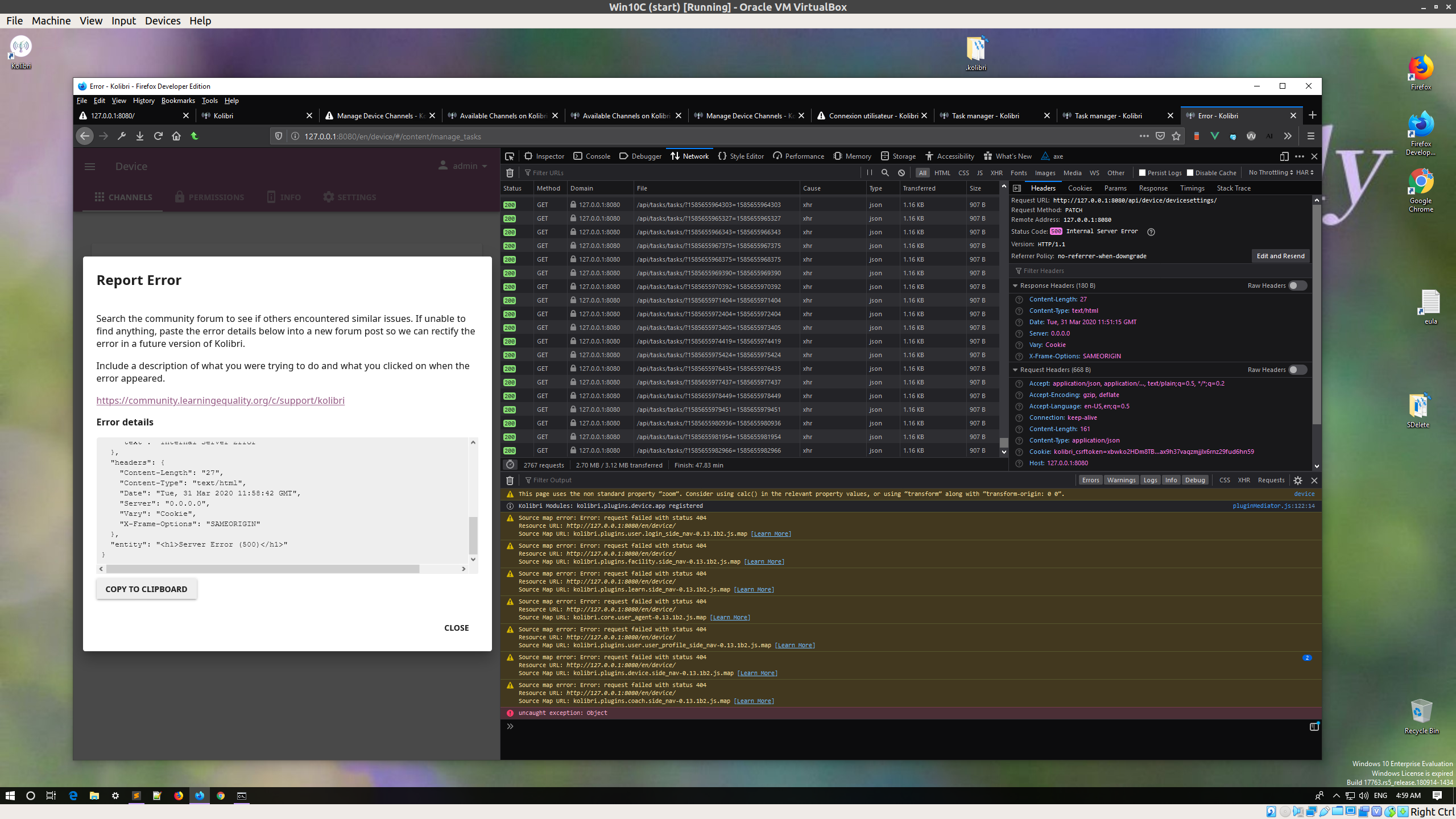Open the Kolibri community support link

pyautogui.click(x=220, y=400)
